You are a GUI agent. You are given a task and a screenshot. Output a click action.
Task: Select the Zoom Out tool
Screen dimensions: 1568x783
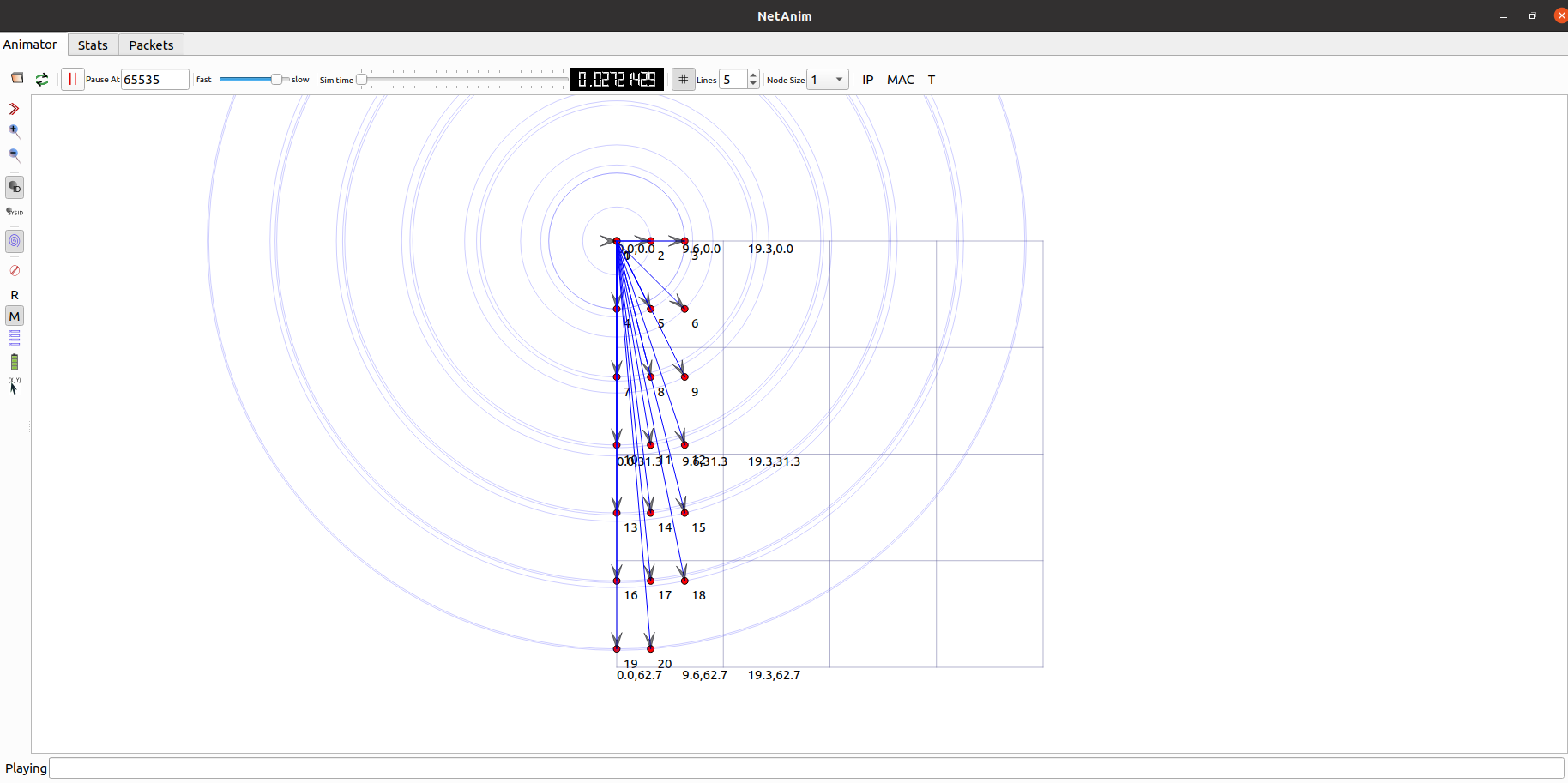[x=14, y=155]
